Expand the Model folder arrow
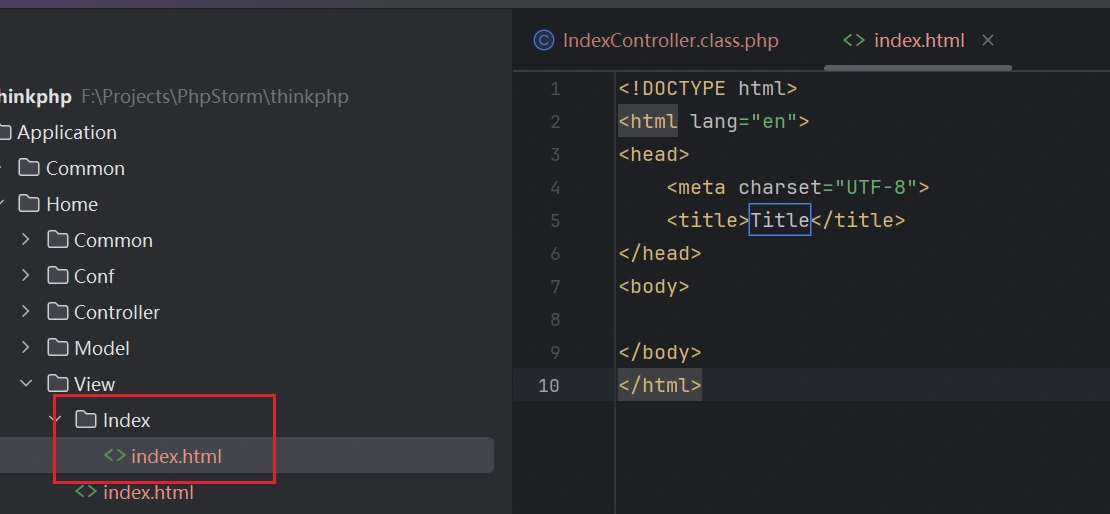 [27, 348]
